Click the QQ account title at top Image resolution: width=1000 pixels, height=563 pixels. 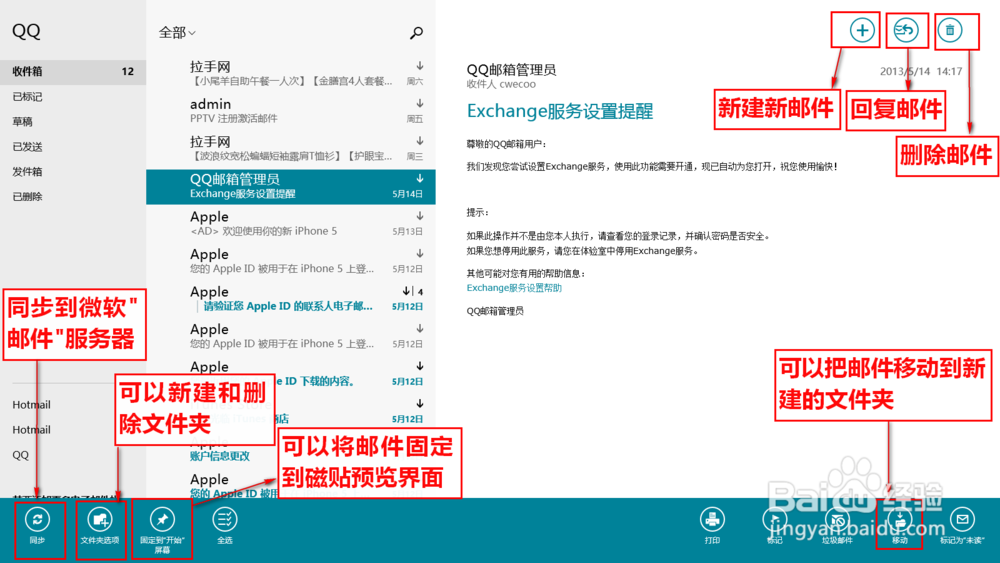click(x=26, y=31)
